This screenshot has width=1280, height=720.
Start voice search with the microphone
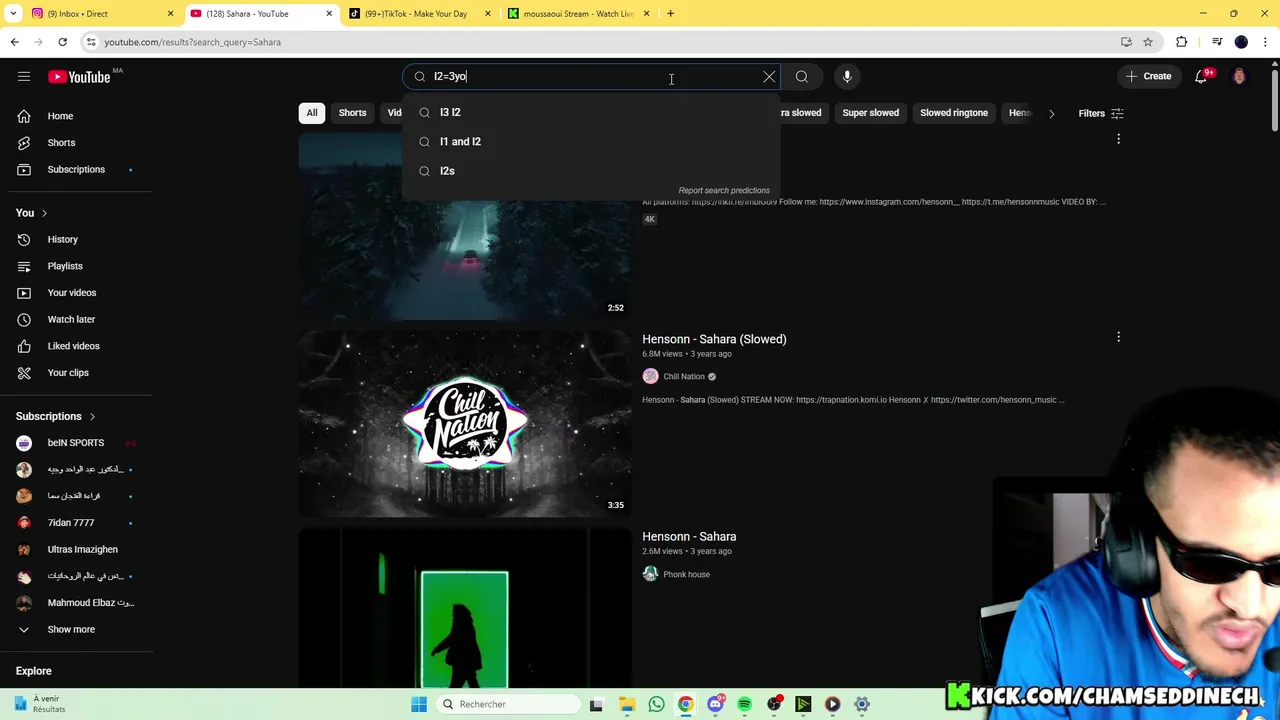847,76
